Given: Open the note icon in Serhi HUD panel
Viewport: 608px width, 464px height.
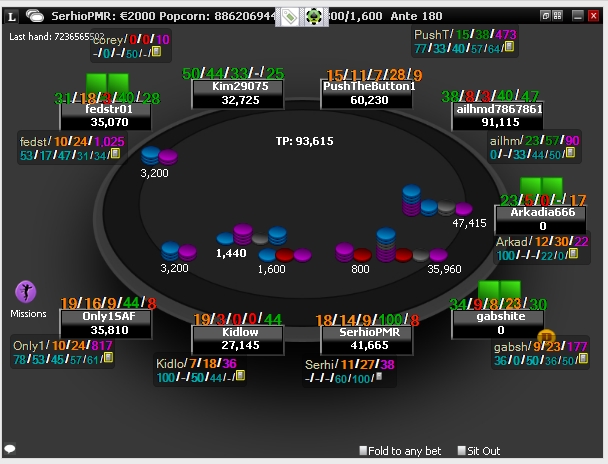Looking at the screenshot, I should click(379, 376).
